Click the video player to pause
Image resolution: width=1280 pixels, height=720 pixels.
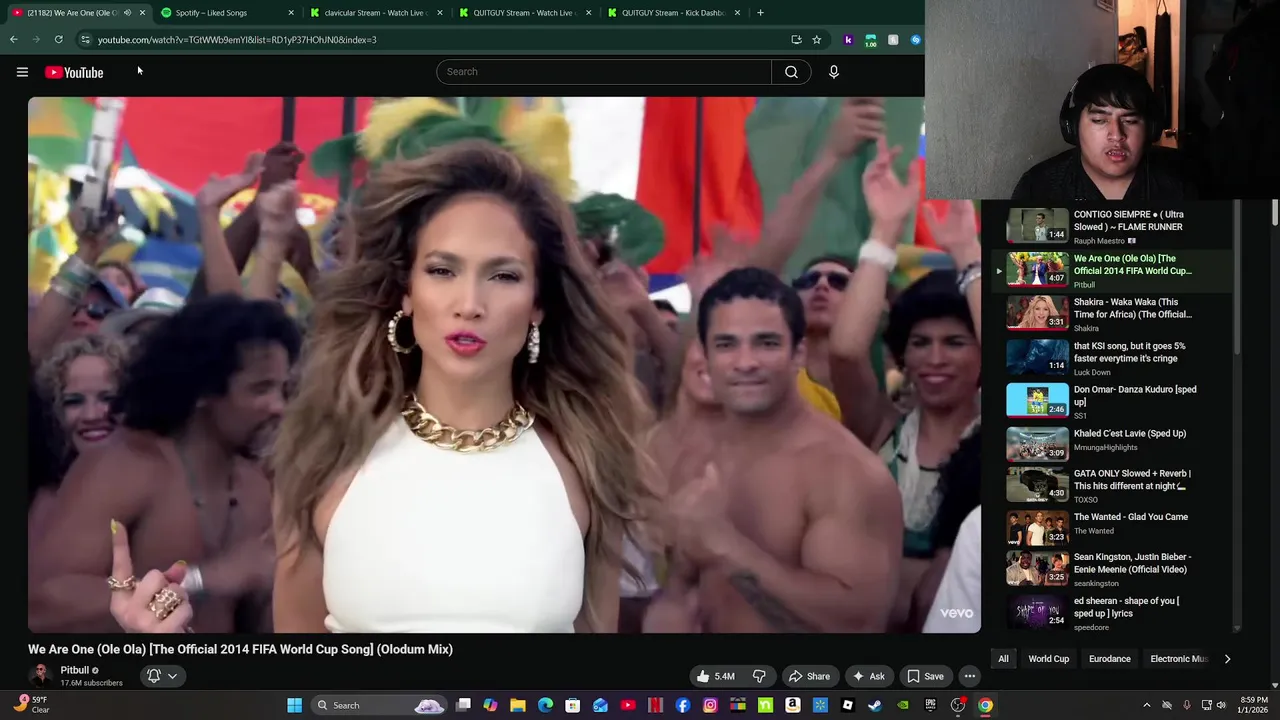click(504, 365)
